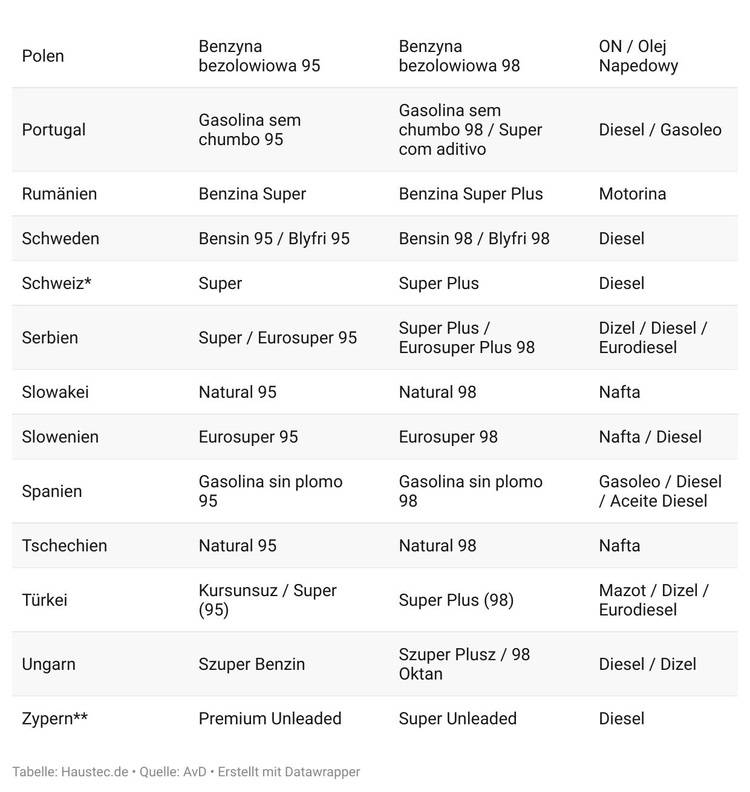Click Benzina Super Plus cell
The width and height of the screenshot is (750, 792).
pos(470,194)
